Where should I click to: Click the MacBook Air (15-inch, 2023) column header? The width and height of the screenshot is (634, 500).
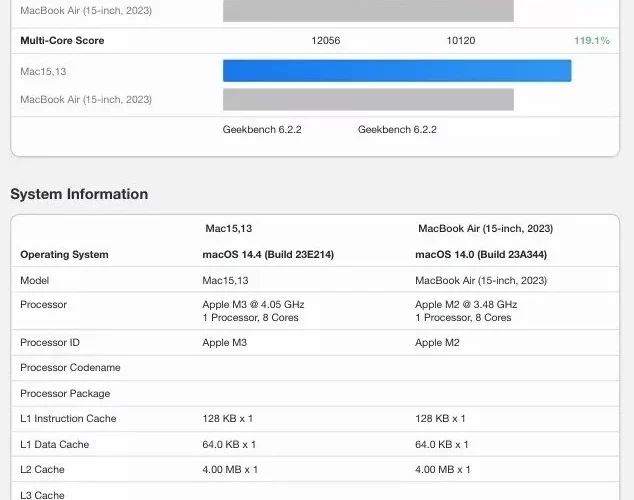(x=485, y=228)
